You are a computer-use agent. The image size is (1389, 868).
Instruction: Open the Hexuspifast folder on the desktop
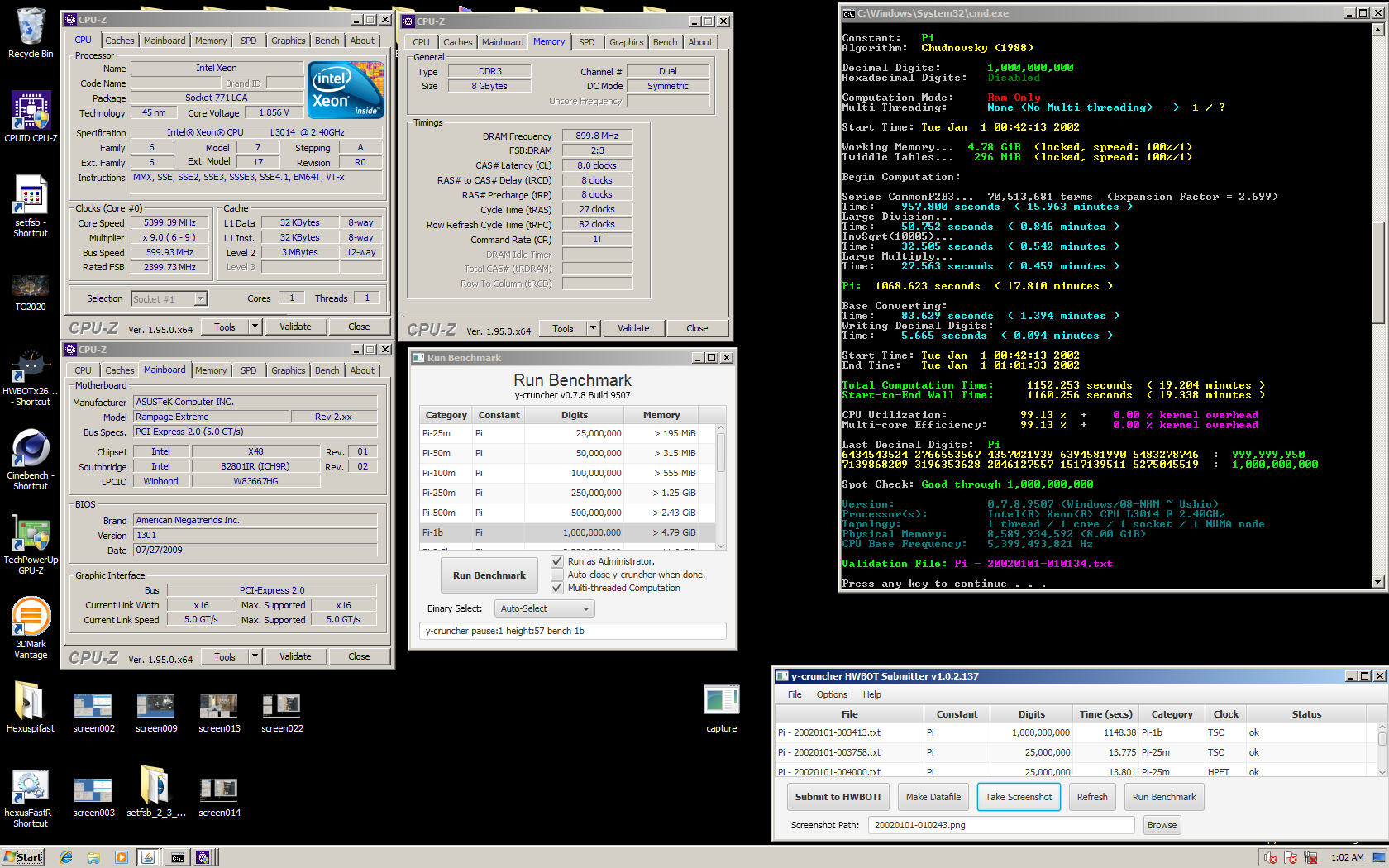click(x=31, y=707)
